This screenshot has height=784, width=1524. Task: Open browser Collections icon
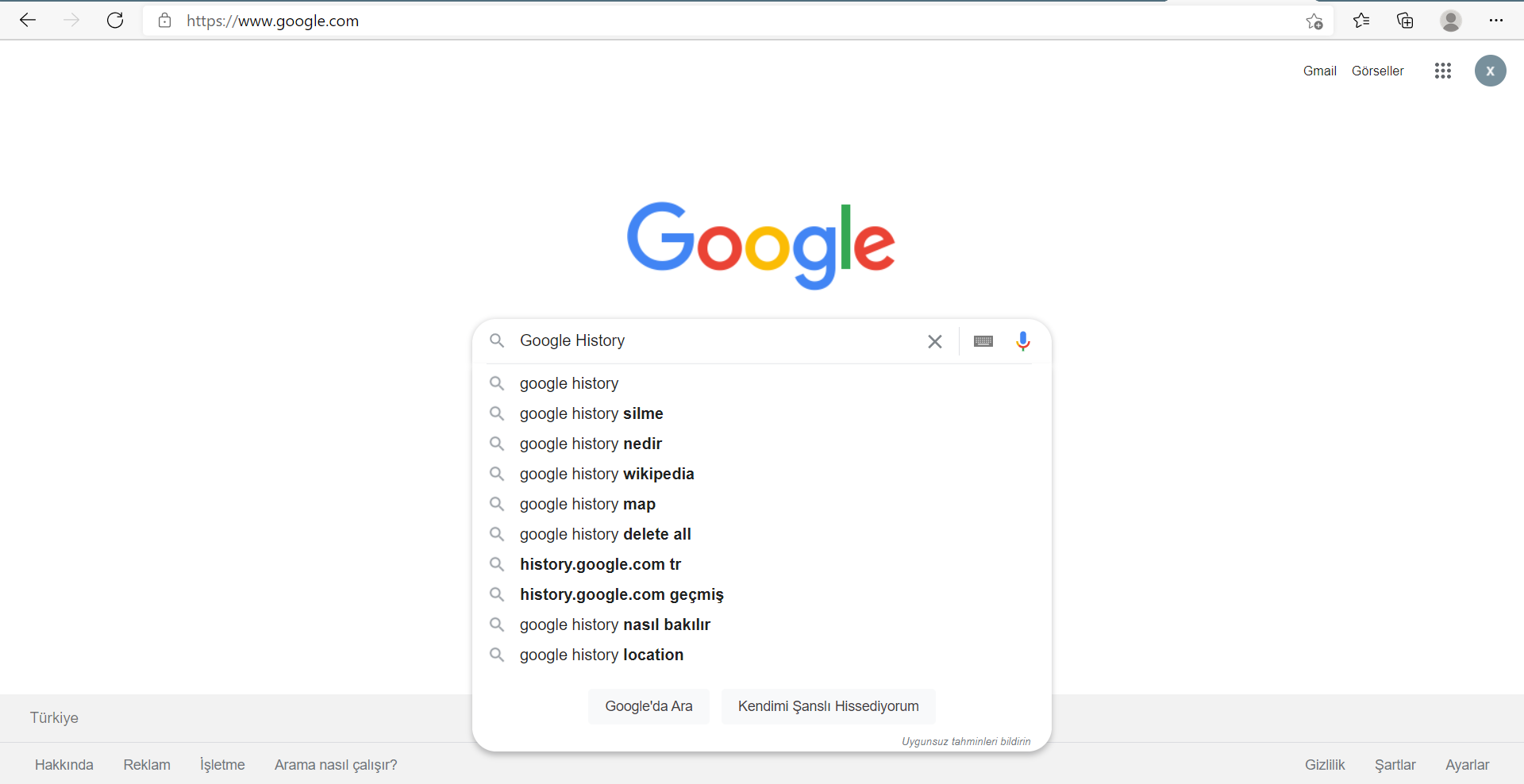[x=1405, y=21]
